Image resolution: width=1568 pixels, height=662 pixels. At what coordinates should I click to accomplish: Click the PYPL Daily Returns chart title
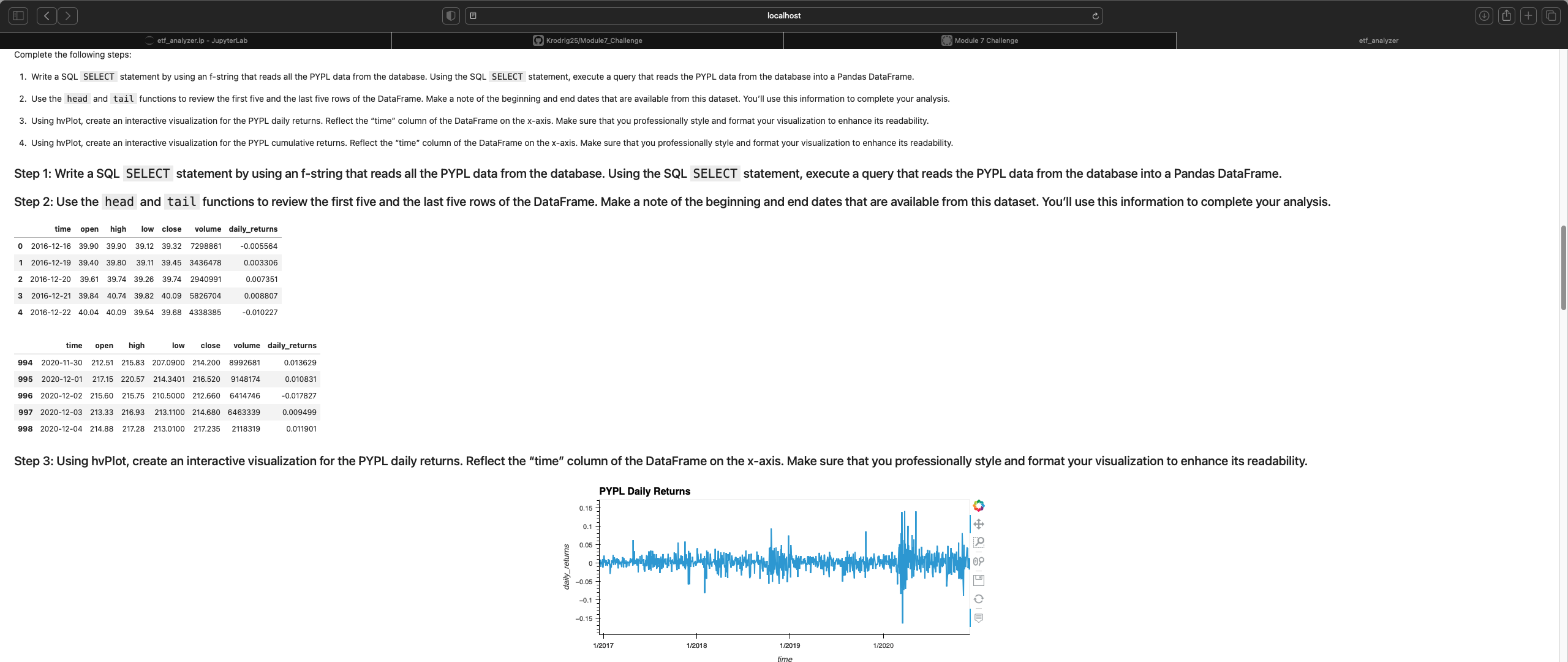tap(644, 492)
